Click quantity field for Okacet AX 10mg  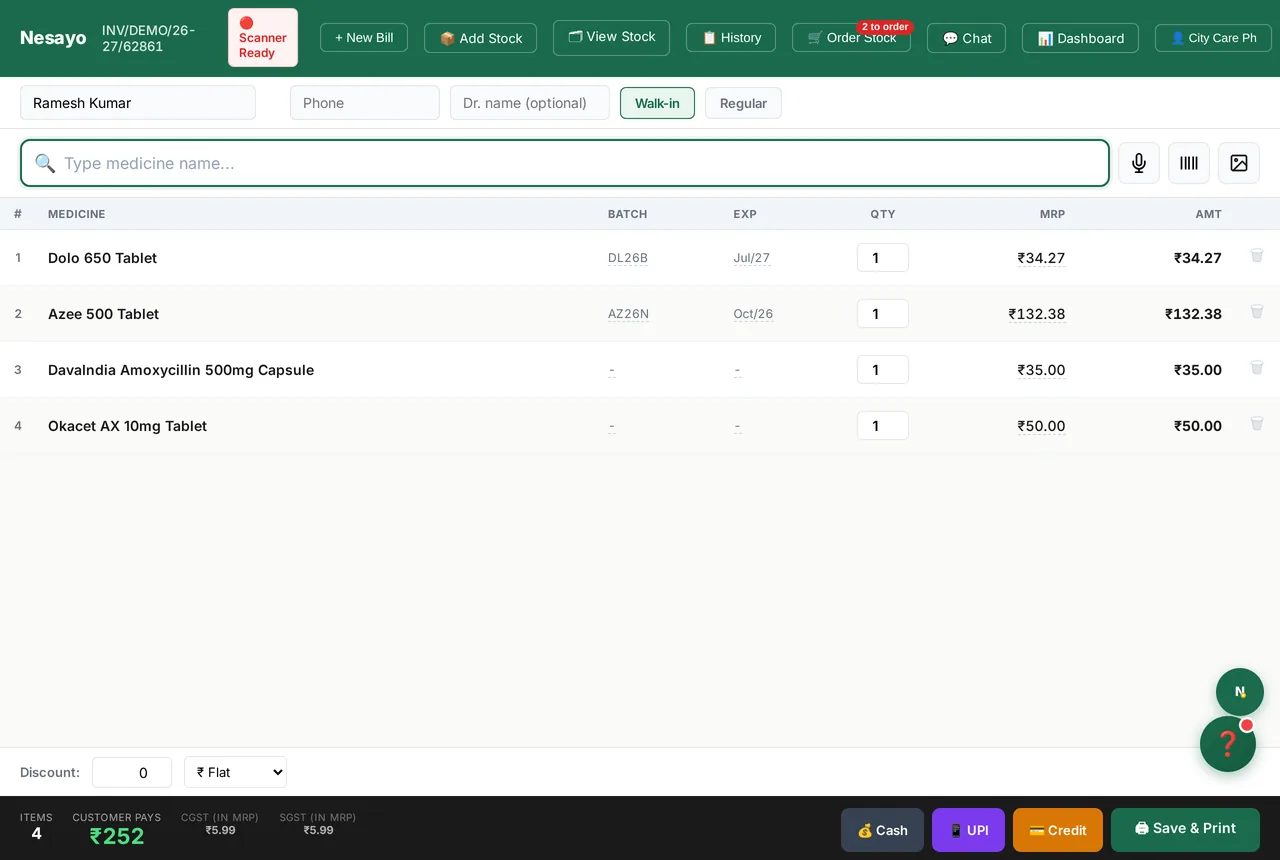click(x=883, y=426)
